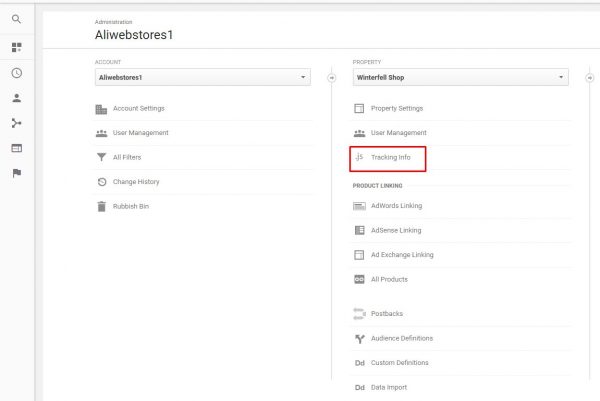The height and width of the screenshot is (401, 600).
Task: Click the Rubbish Bin trash icon
Action: (x=101, y=206)
